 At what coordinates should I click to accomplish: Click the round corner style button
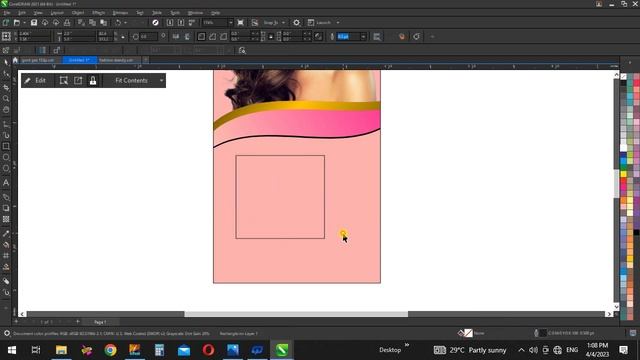(201, 37)
